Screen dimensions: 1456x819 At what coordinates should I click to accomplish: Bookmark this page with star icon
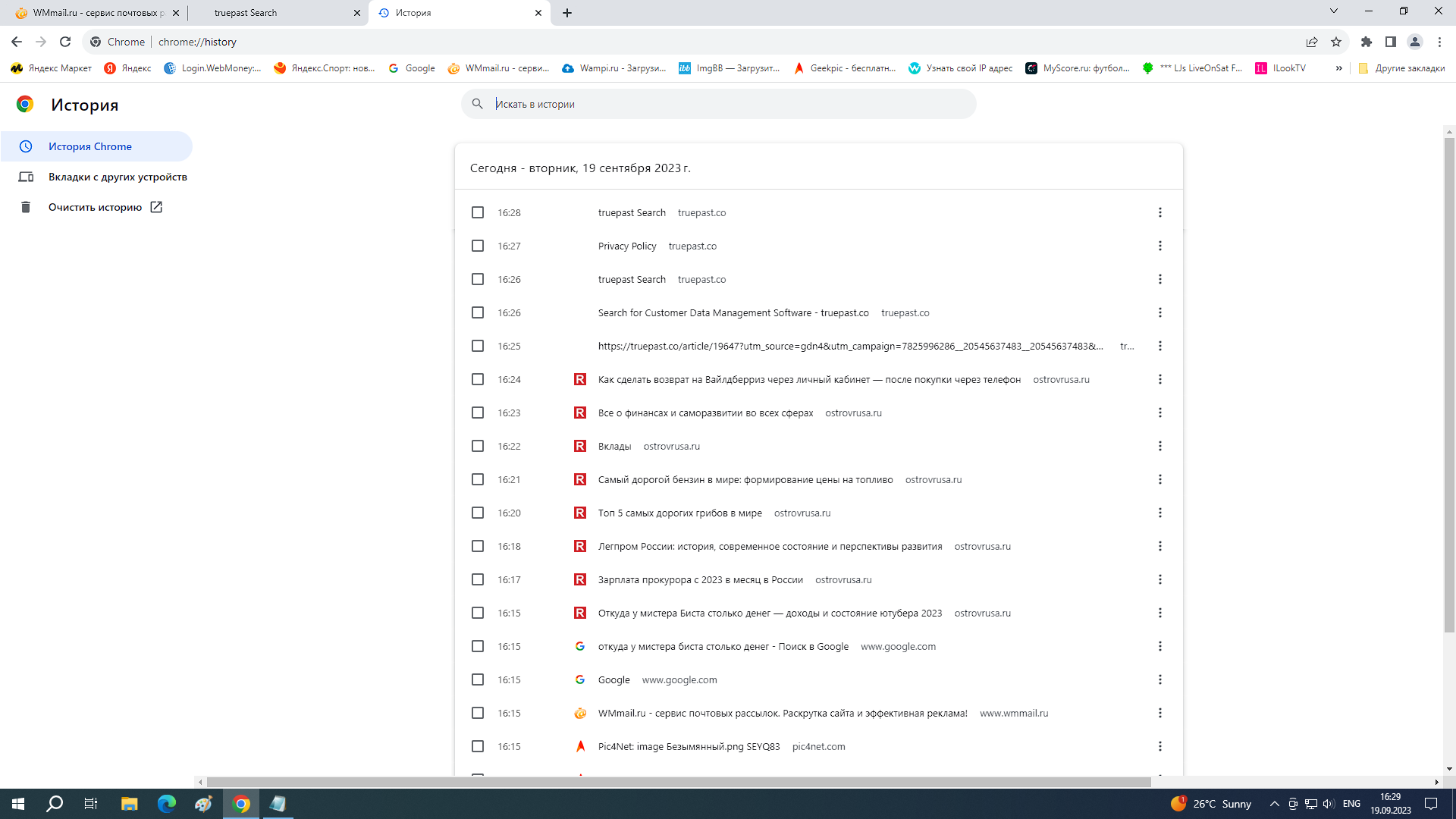click(1336, 42)
